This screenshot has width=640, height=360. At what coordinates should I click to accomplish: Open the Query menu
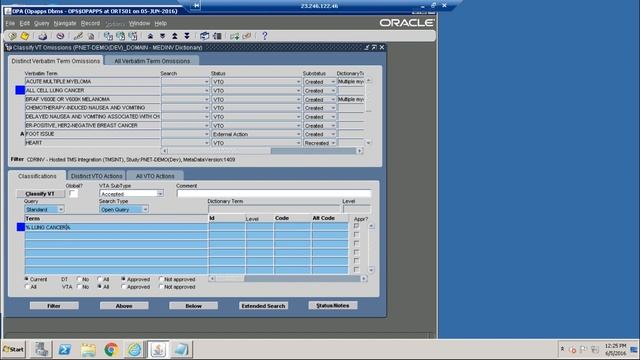[x=41, y=24]
